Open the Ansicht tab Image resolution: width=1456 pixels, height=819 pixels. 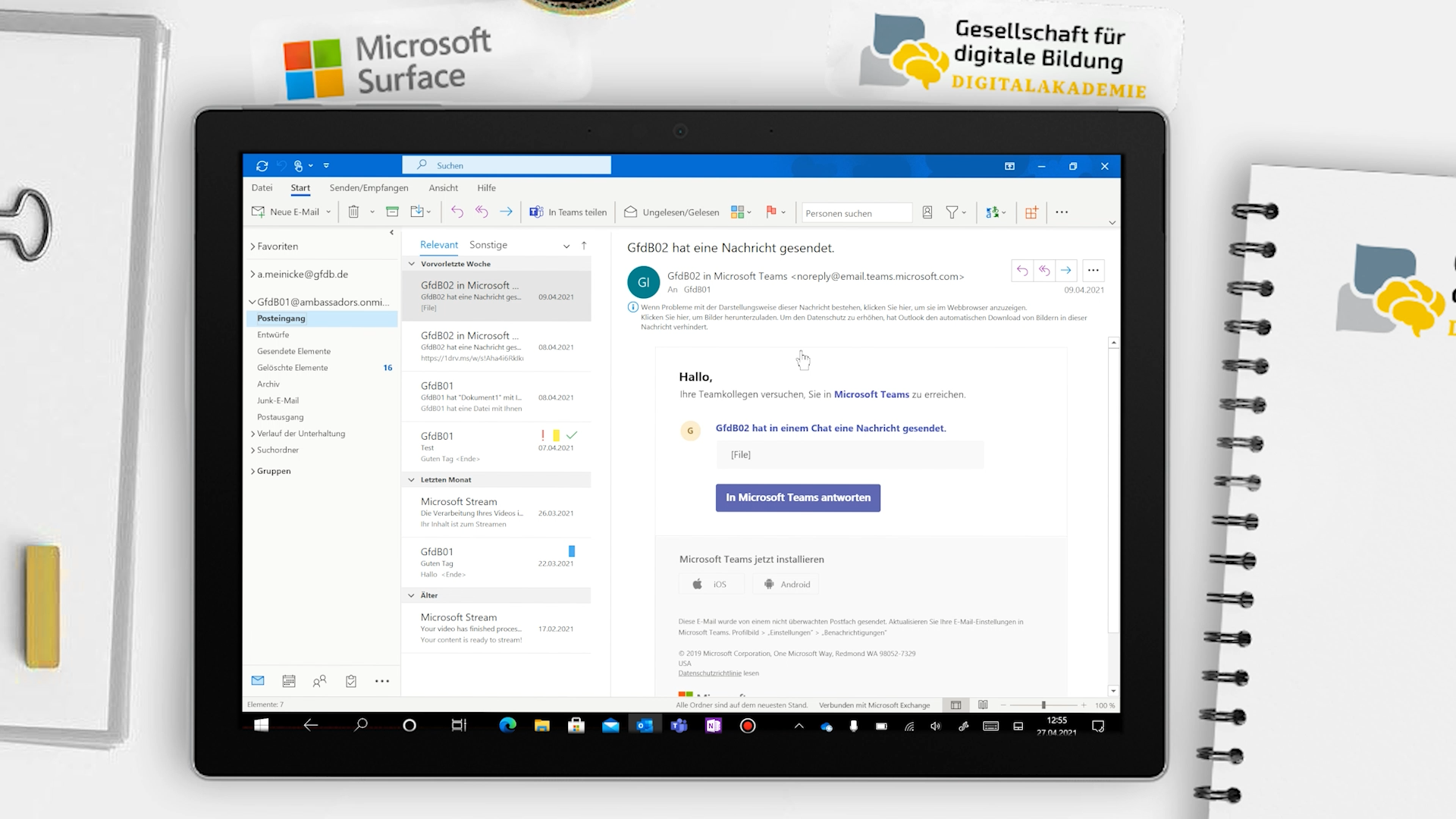444,188
